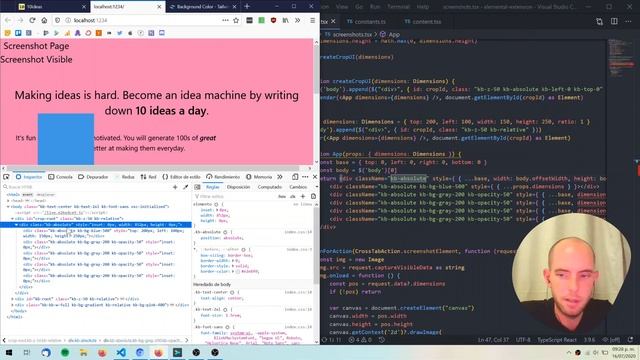Switch to the Computado tab
Image resolution: width=640 pixels, height=360 pixels.
270,187
